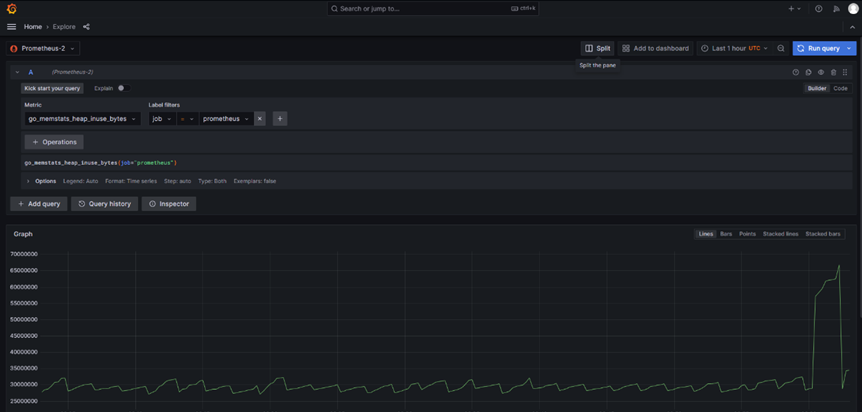Image resolution: width=862 pixels, height=412 pixels.
Task: Click the Add query button
Action: [x=38, y=204]
